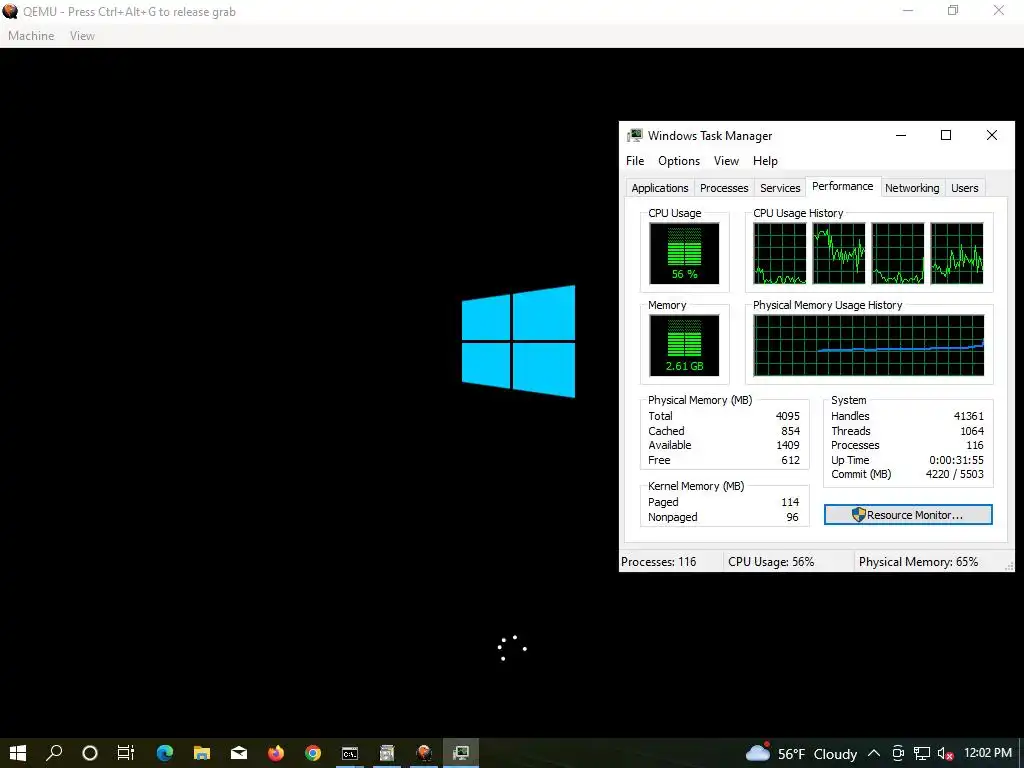Click the Handles value 41361
This screenshot has width=1024, height=768.
click(968, 416)
